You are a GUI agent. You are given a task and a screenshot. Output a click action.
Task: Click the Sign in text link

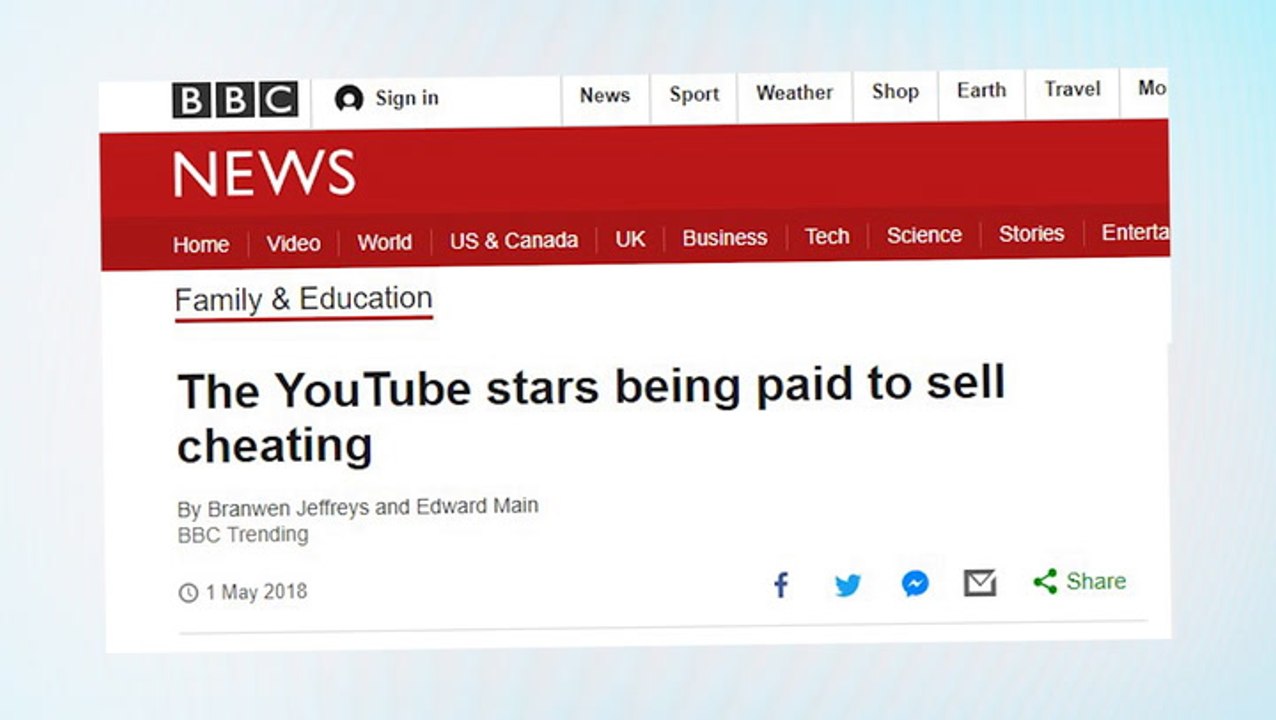(x=407, y=98)
